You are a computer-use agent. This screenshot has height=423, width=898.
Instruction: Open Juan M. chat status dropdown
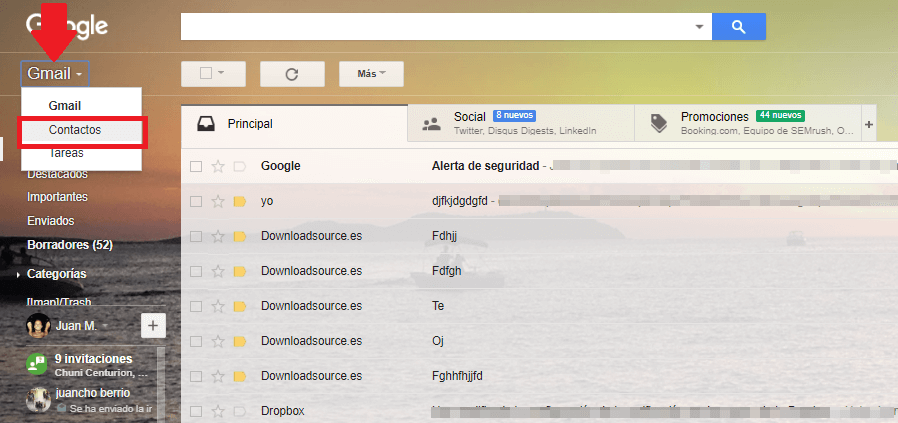pyautogui.click(x=105, y=326)
